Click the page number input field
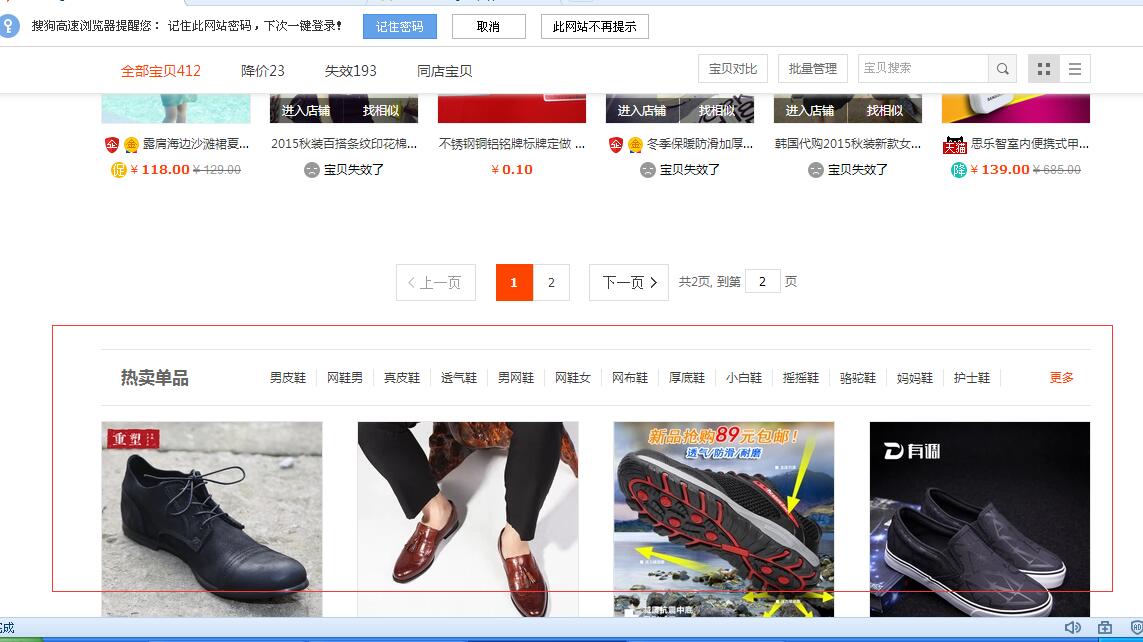 coord(762,281)
